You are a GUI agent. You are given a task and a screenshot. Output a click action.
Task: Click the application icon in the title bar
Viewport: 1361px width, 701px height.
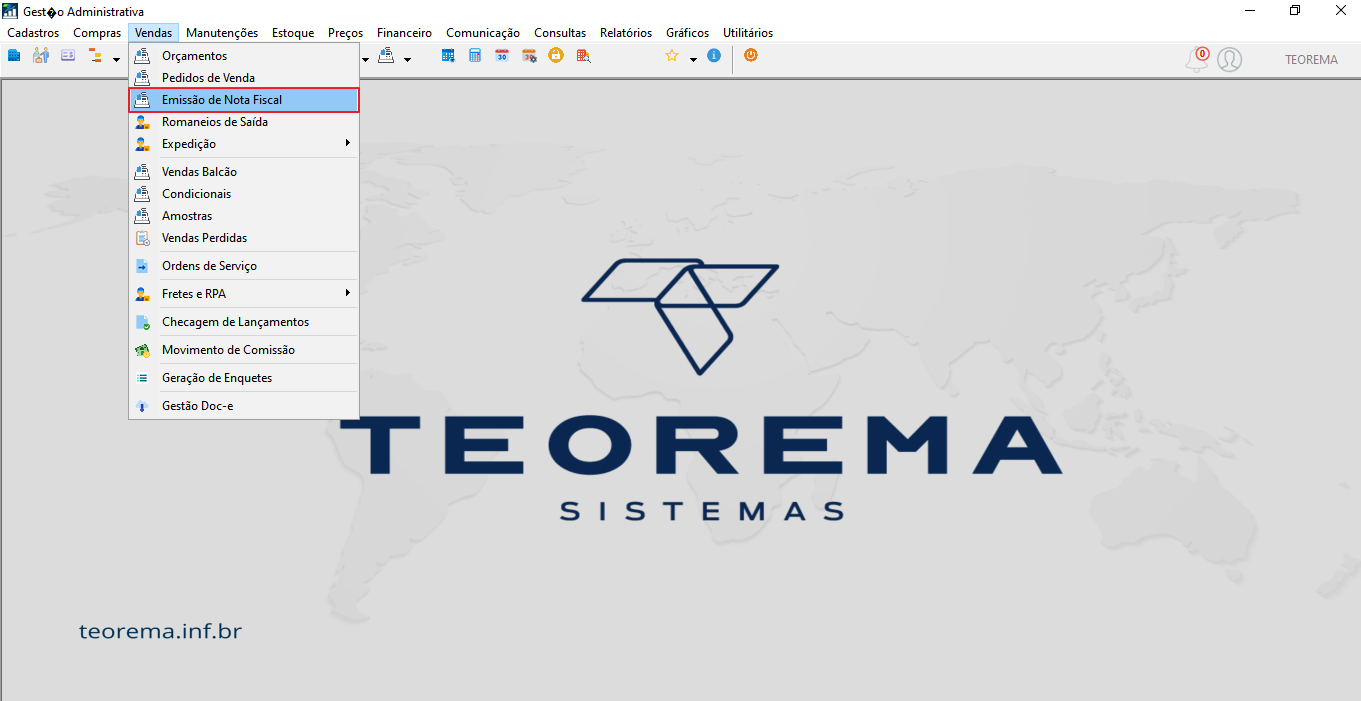[x=11, y=11]
